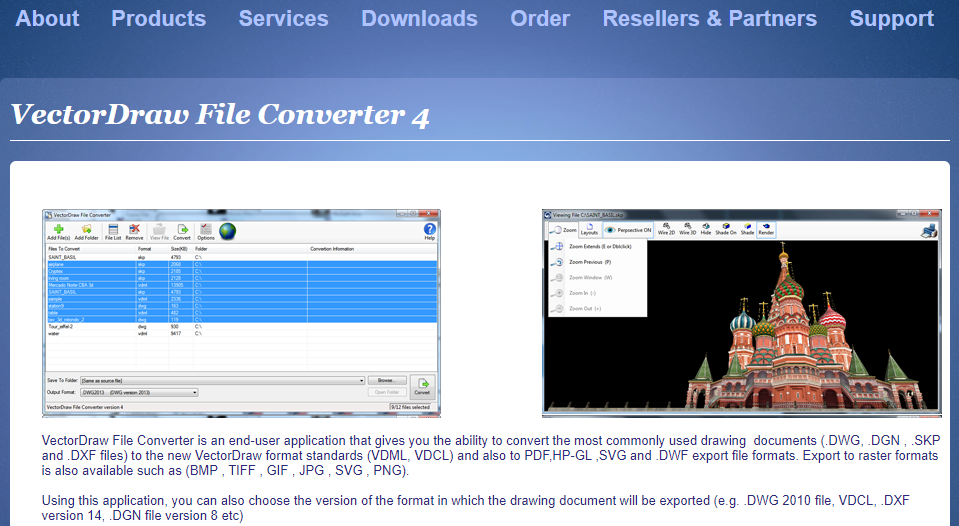Screen dimensions: 959x526
Task: Click paragraph starting 'Using this application, you can'
Action: click(475, 508)
